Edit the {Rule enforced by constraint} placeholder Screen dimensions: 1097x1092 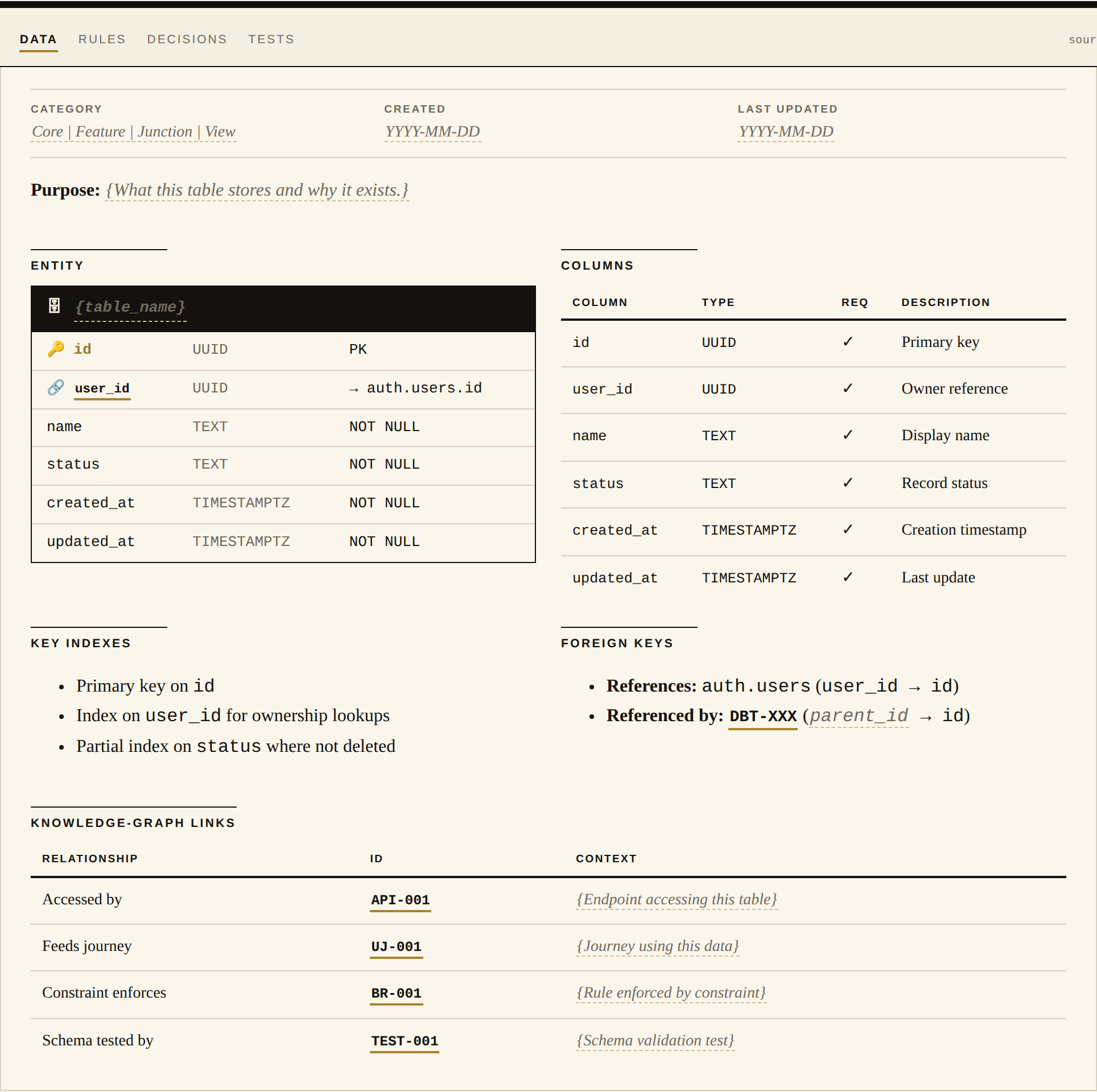point(671,993)
